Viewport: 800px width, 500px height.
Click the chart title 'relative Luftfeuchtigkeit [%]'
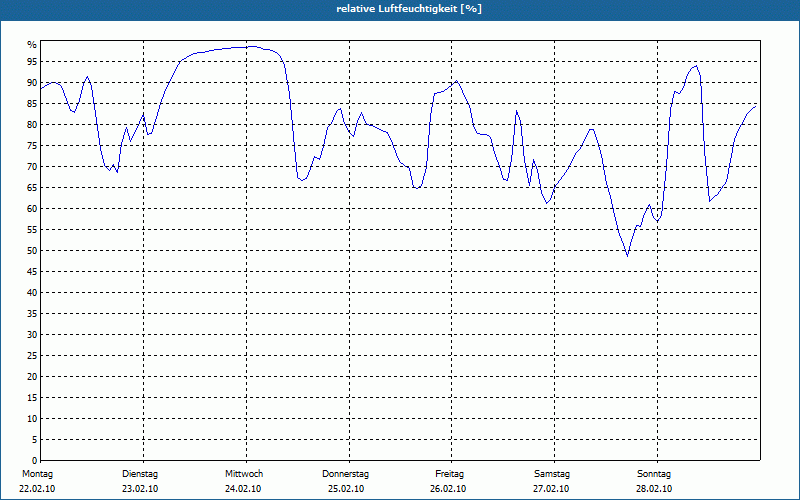[409, 9]
